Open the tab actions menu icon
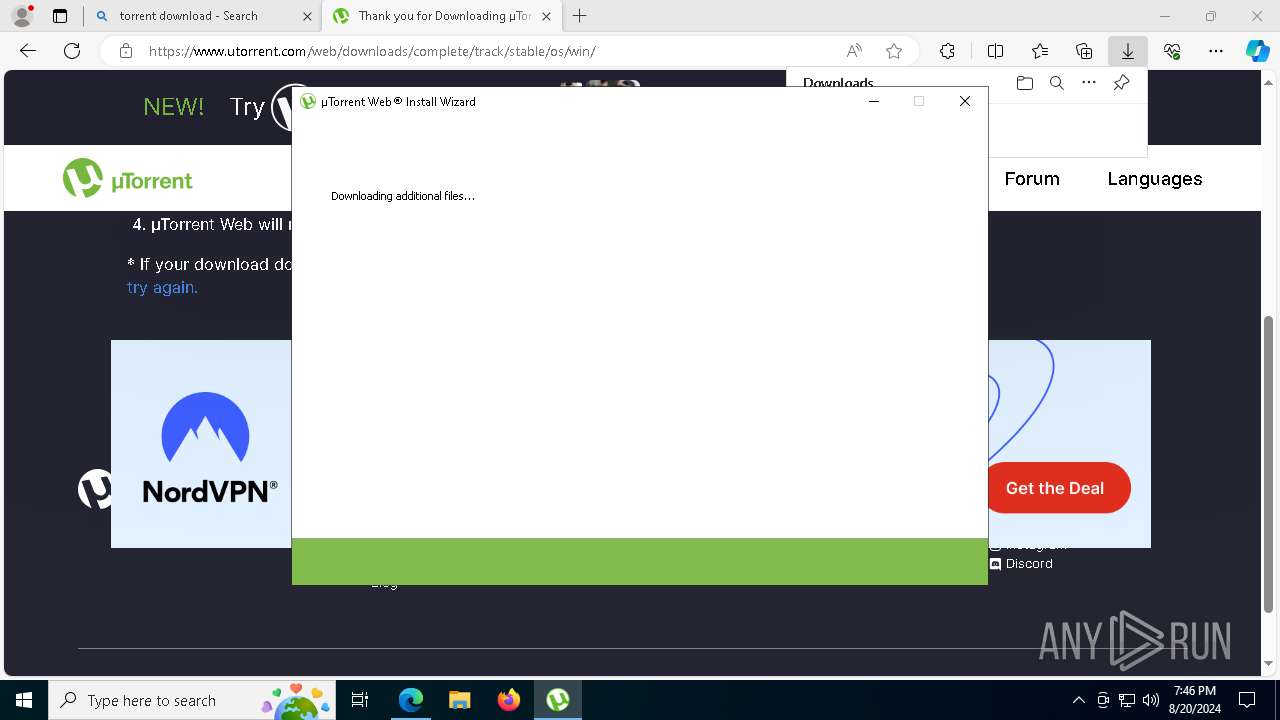Viewport: 1280px width, 720px height. tap(60, 16)
